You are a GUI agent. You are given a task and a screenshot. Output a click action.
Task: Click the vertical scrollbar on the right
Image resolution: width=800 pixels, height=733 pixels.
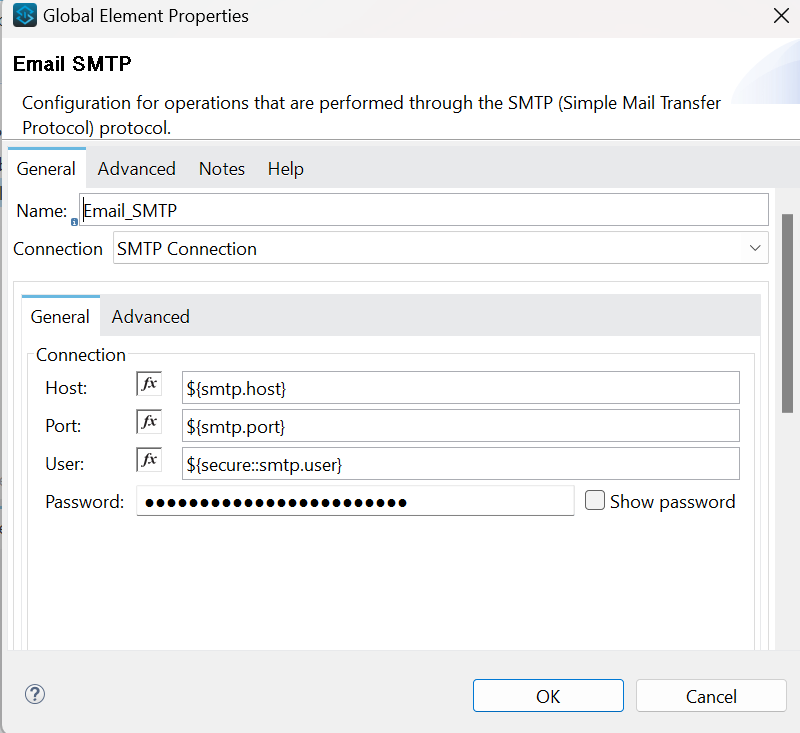click(x=788, y=310)
